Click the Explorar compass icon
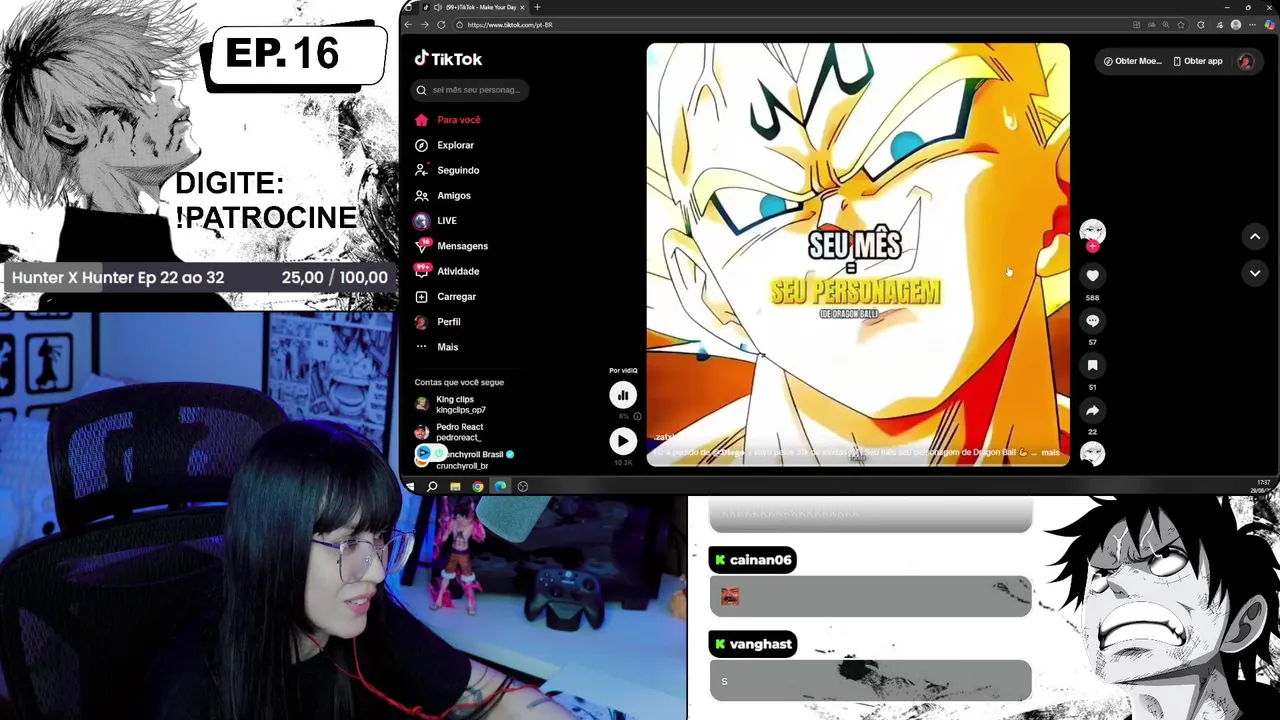This screenshot has width=1280, height=720. 421,145
